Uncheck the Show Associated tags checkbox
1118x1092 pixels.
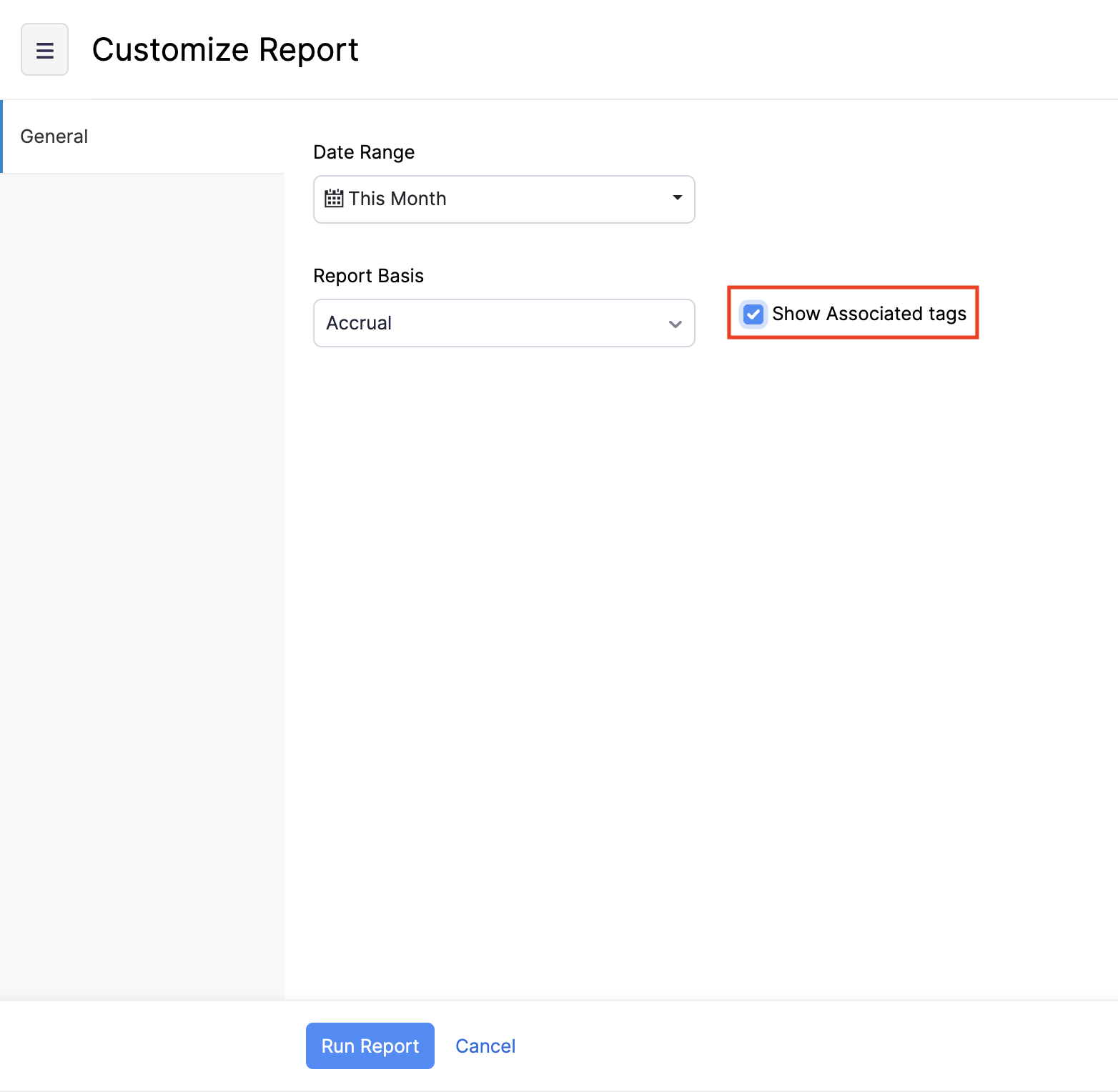pyautogui.click(x=753, y=314)
